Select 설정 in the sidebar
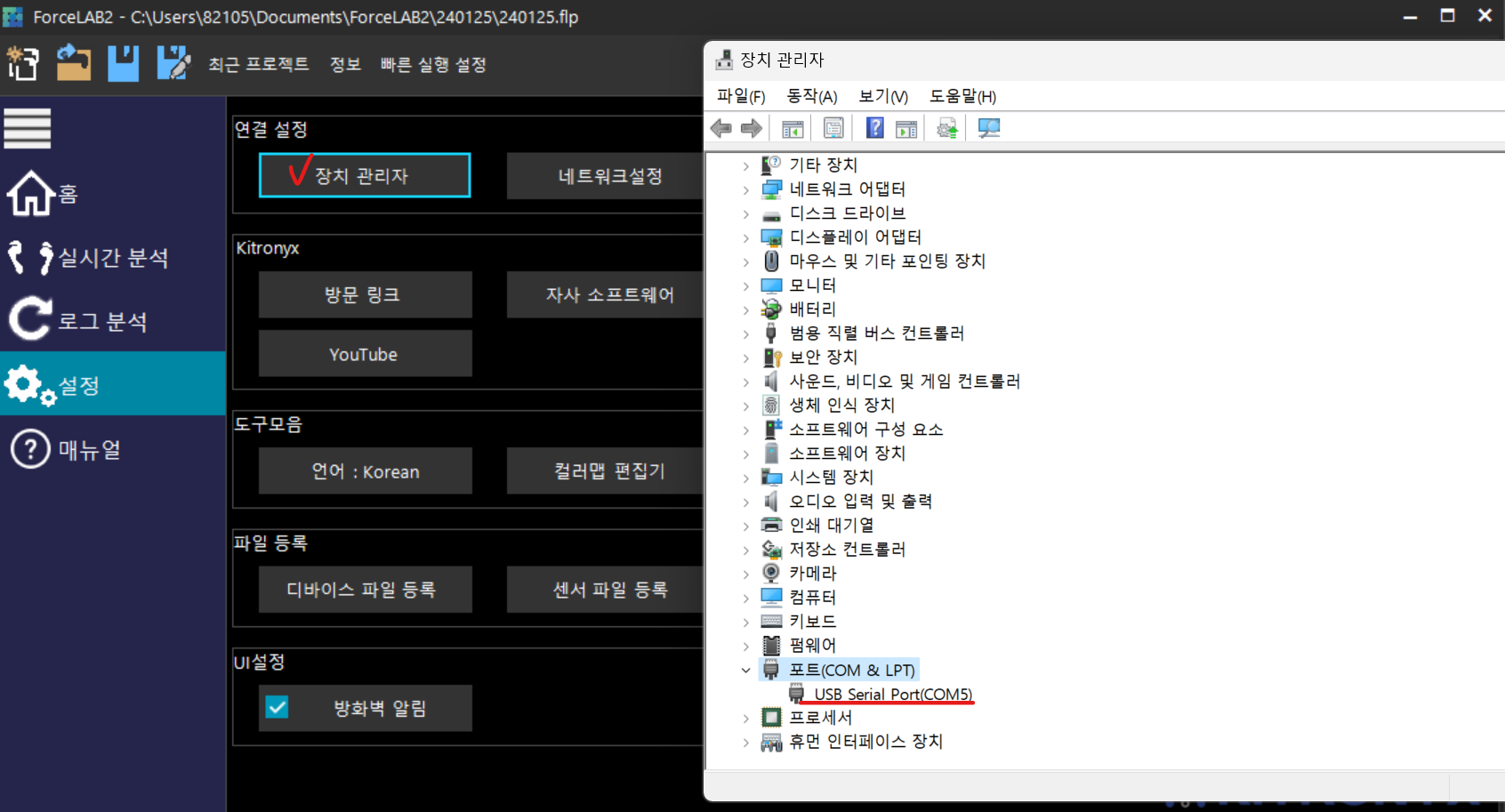1505x812 pixels. coord(113,384)
